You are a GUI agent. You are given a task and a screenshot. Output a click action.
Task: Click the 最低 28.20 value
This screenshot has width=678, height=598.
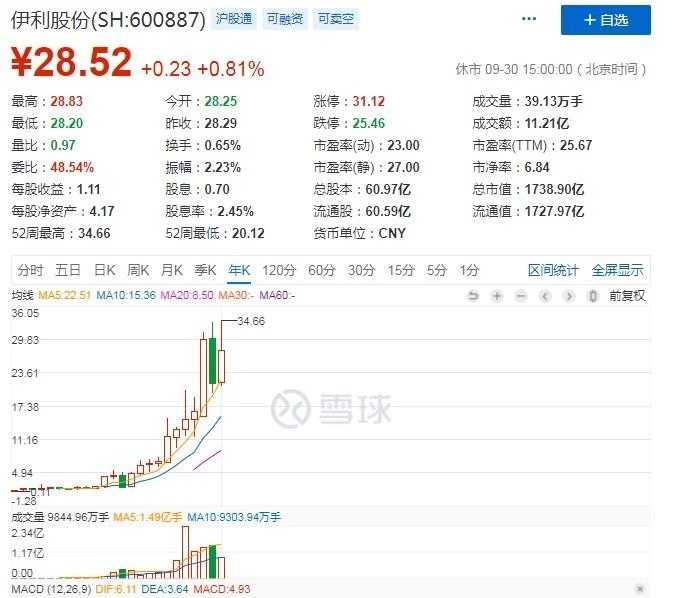point(67,123)
